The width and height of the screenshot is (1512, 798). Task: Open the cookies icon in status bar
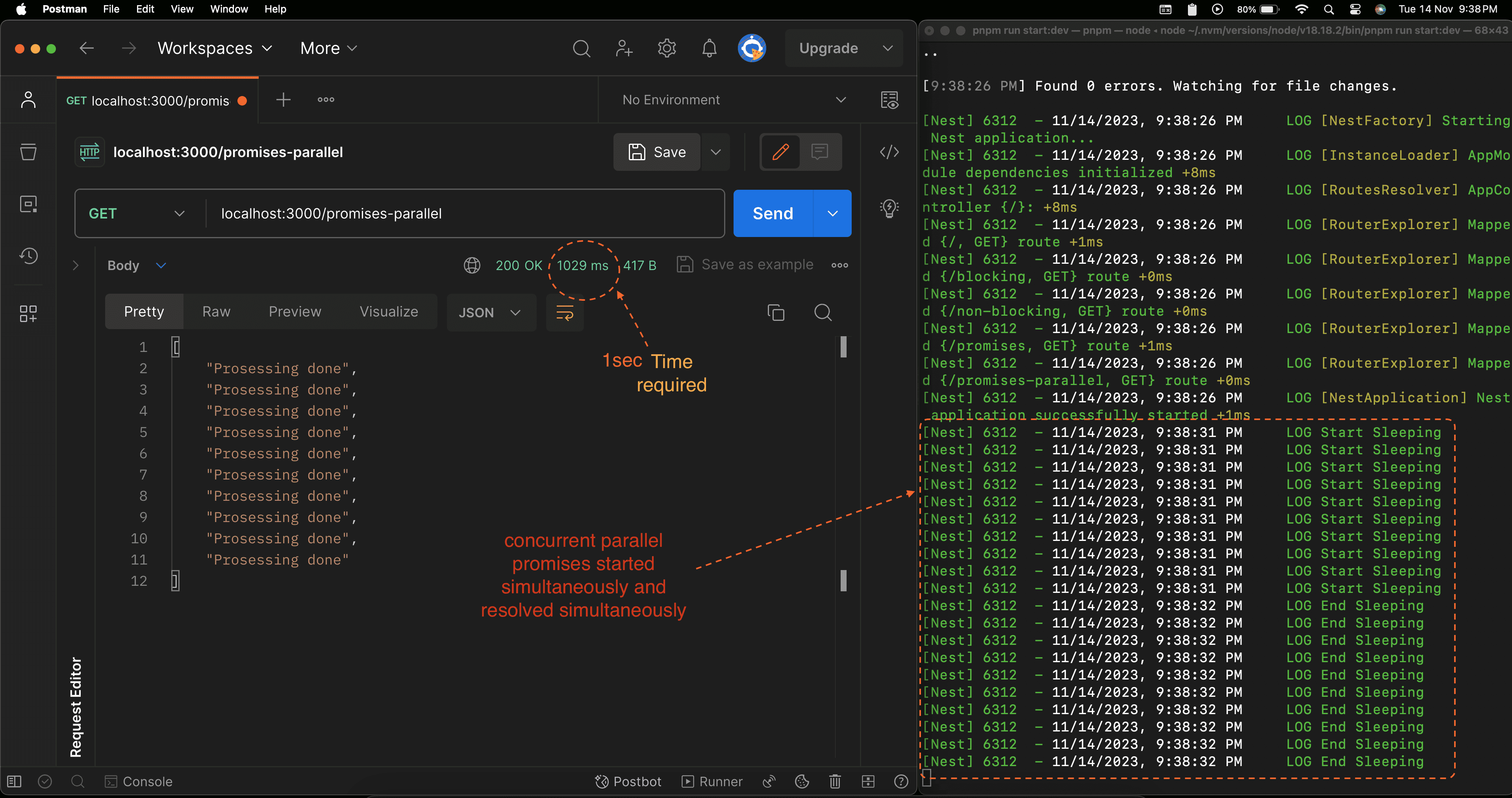[802, 781]
